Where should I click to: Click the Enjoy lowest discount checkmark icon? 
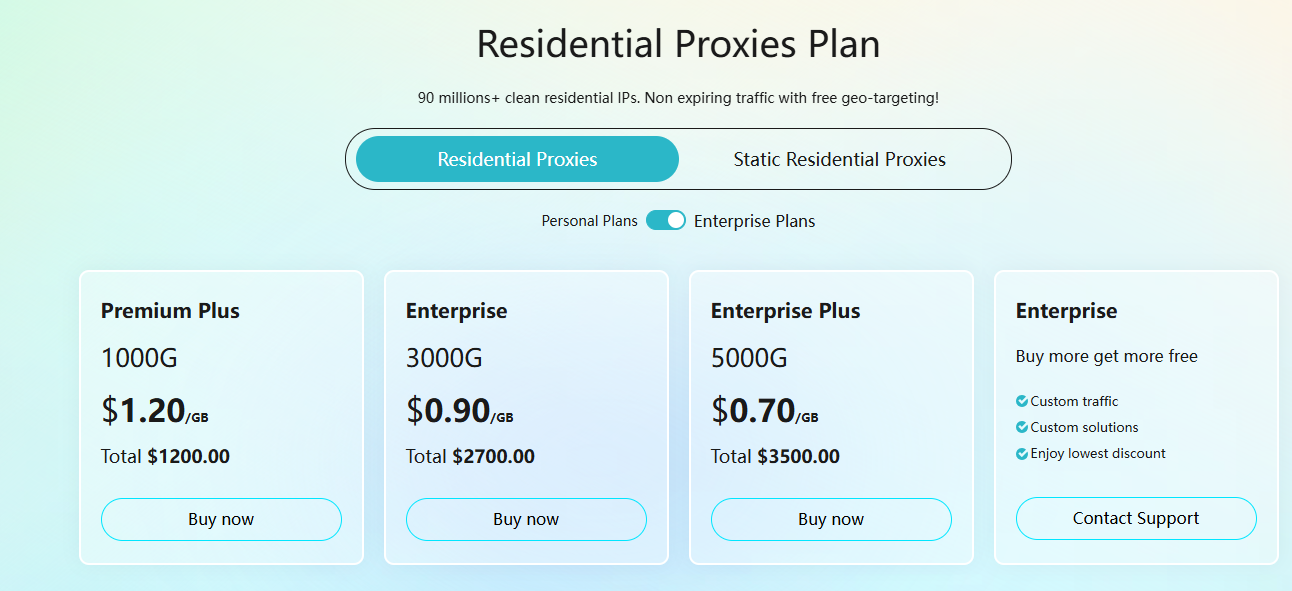click(x=1022, y=453)
